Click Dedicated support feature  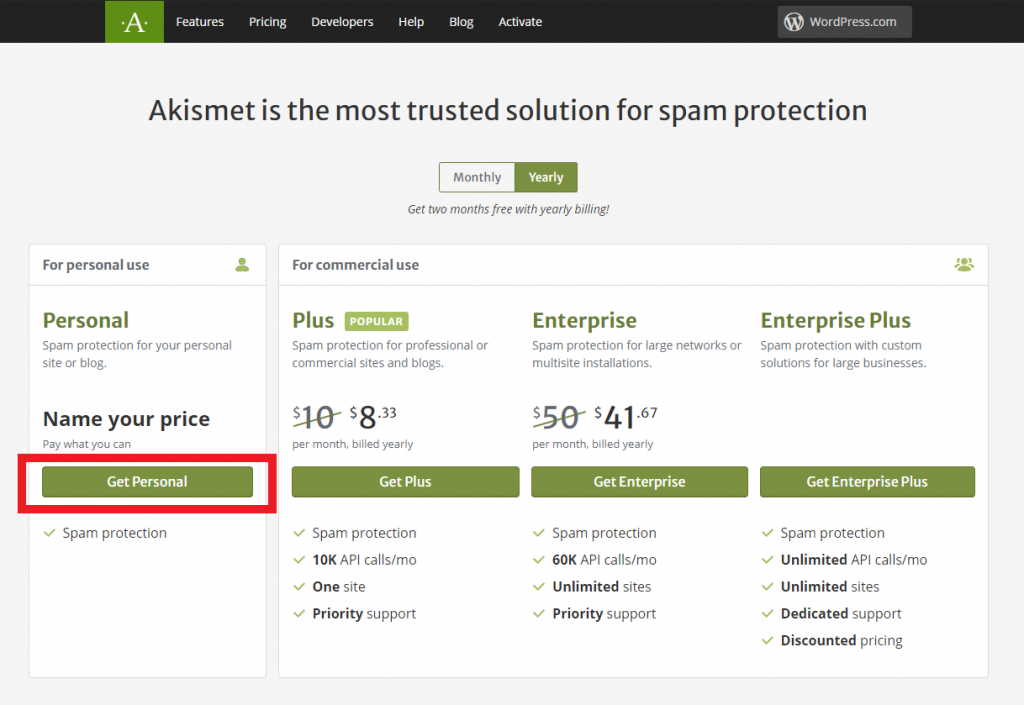coord(841,614)
